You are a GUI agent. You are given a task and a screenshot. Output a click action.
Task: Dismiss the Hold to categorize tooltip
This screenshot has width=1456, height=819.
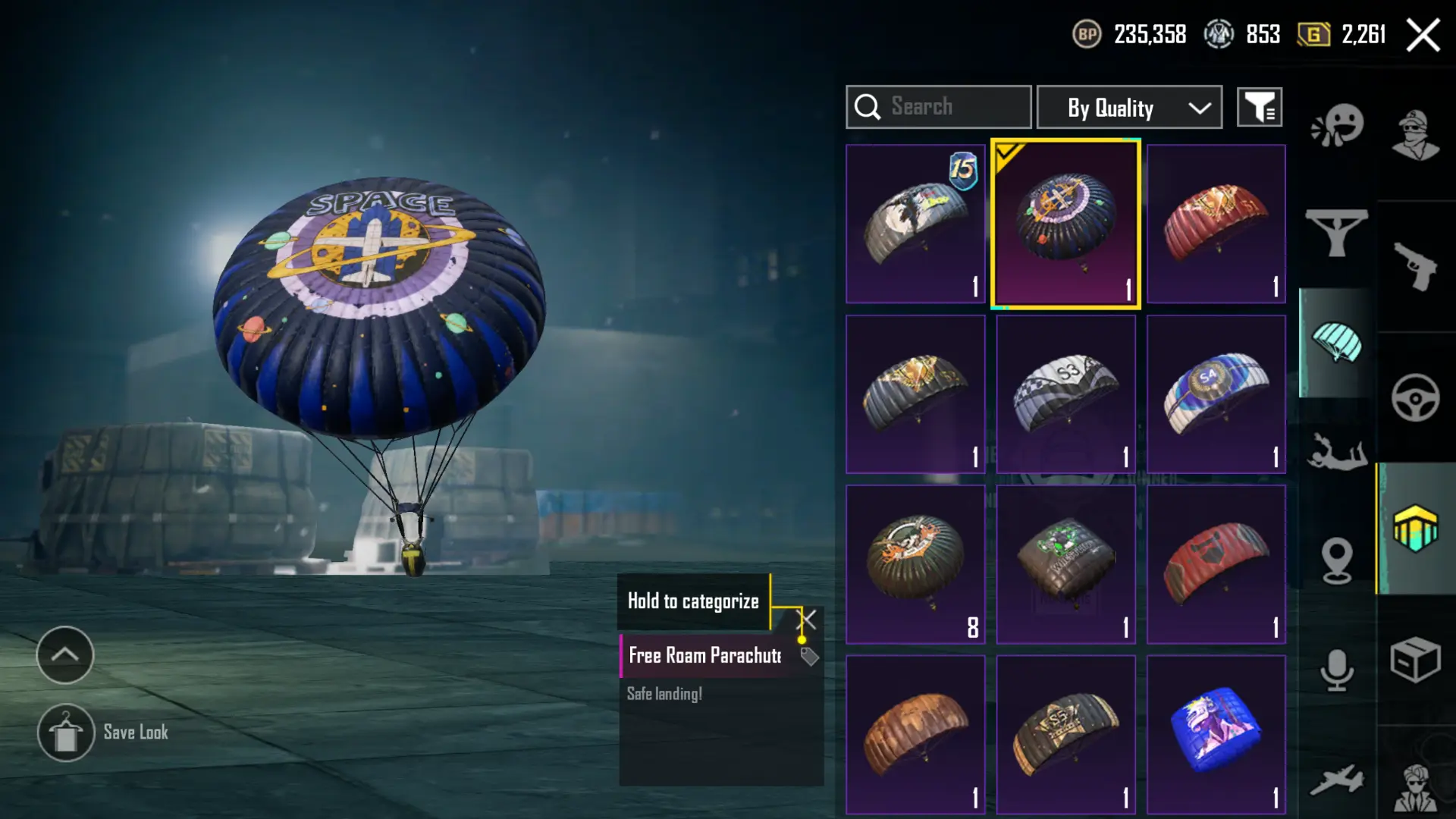(x=808, y=620)
